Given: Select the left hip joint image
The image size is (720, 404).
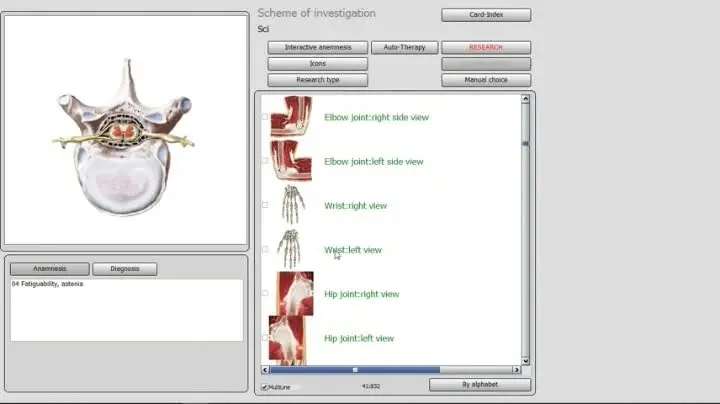Looking at the screenshot, I should click(x=290, y=338).
